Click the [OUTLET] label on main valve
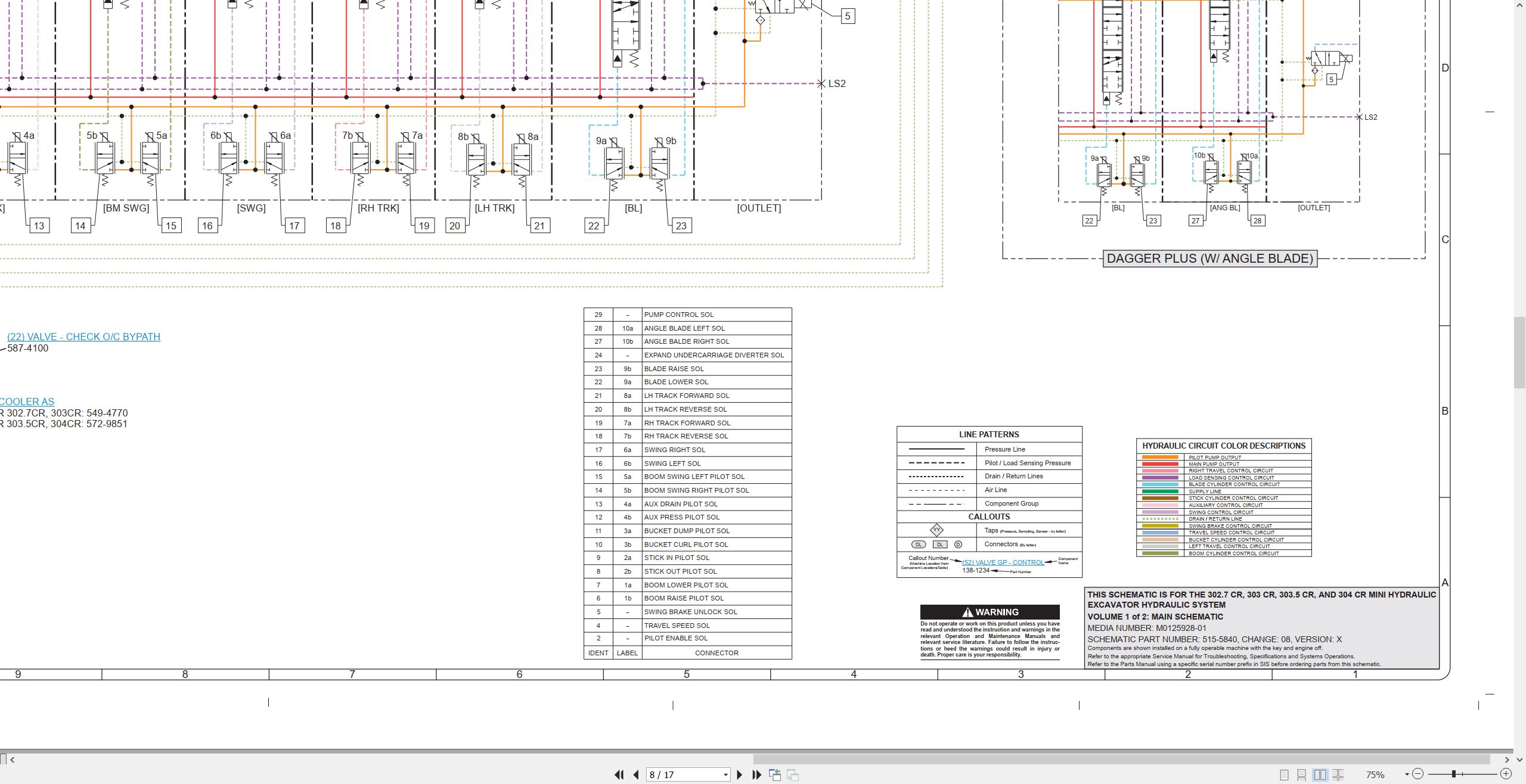Viewport: 1526px width, 784px height. tap(759, 208)
